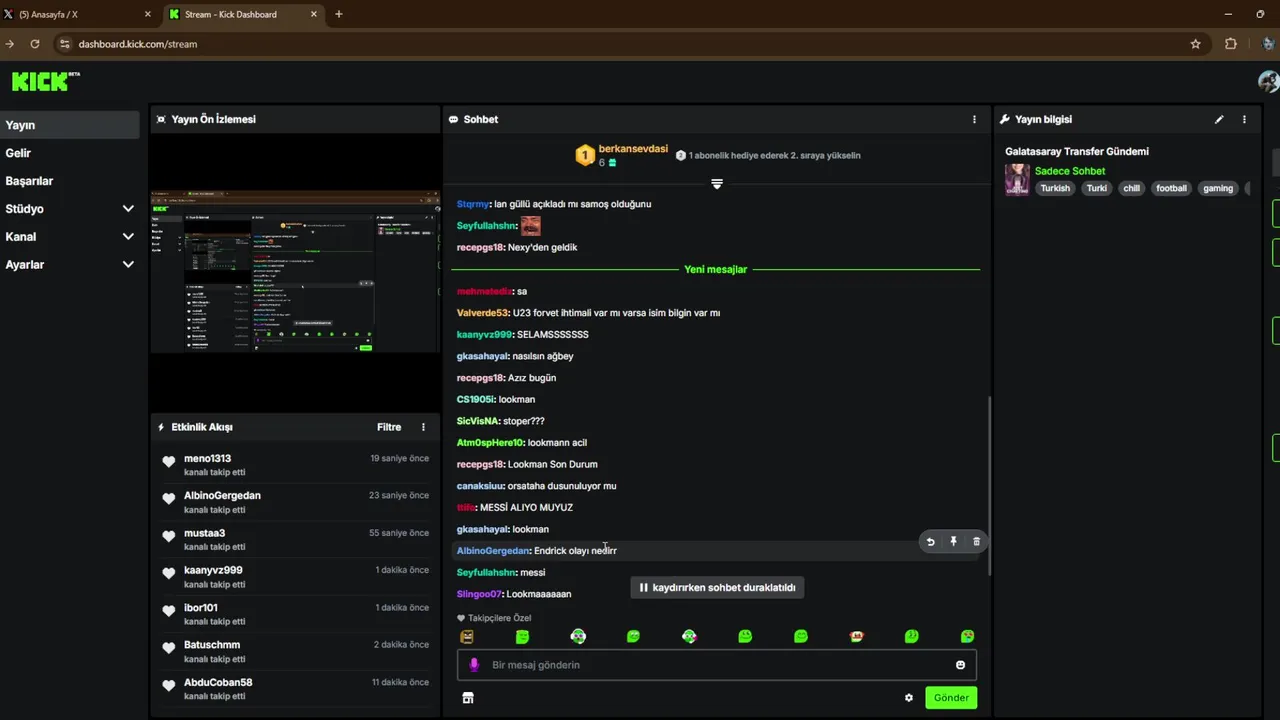Viewport: 1280px width, 720px height.
Task: Click username kaanyvz999 in chat
Action: click(484, 335)
